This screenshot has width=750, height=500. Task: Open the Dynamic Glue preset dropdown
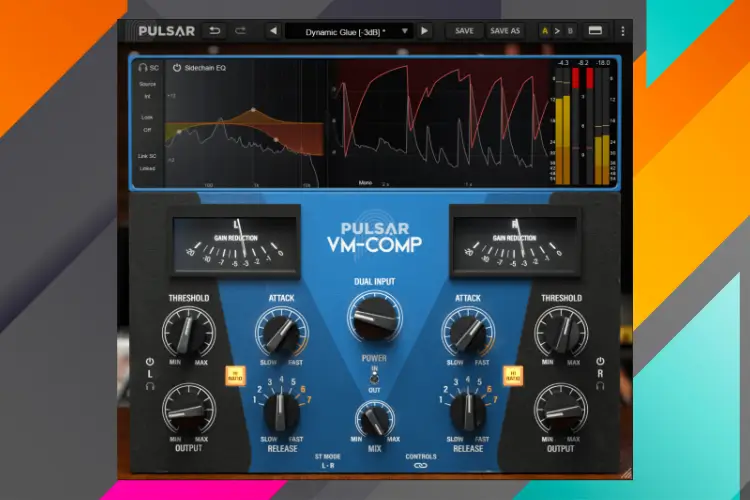348,31
